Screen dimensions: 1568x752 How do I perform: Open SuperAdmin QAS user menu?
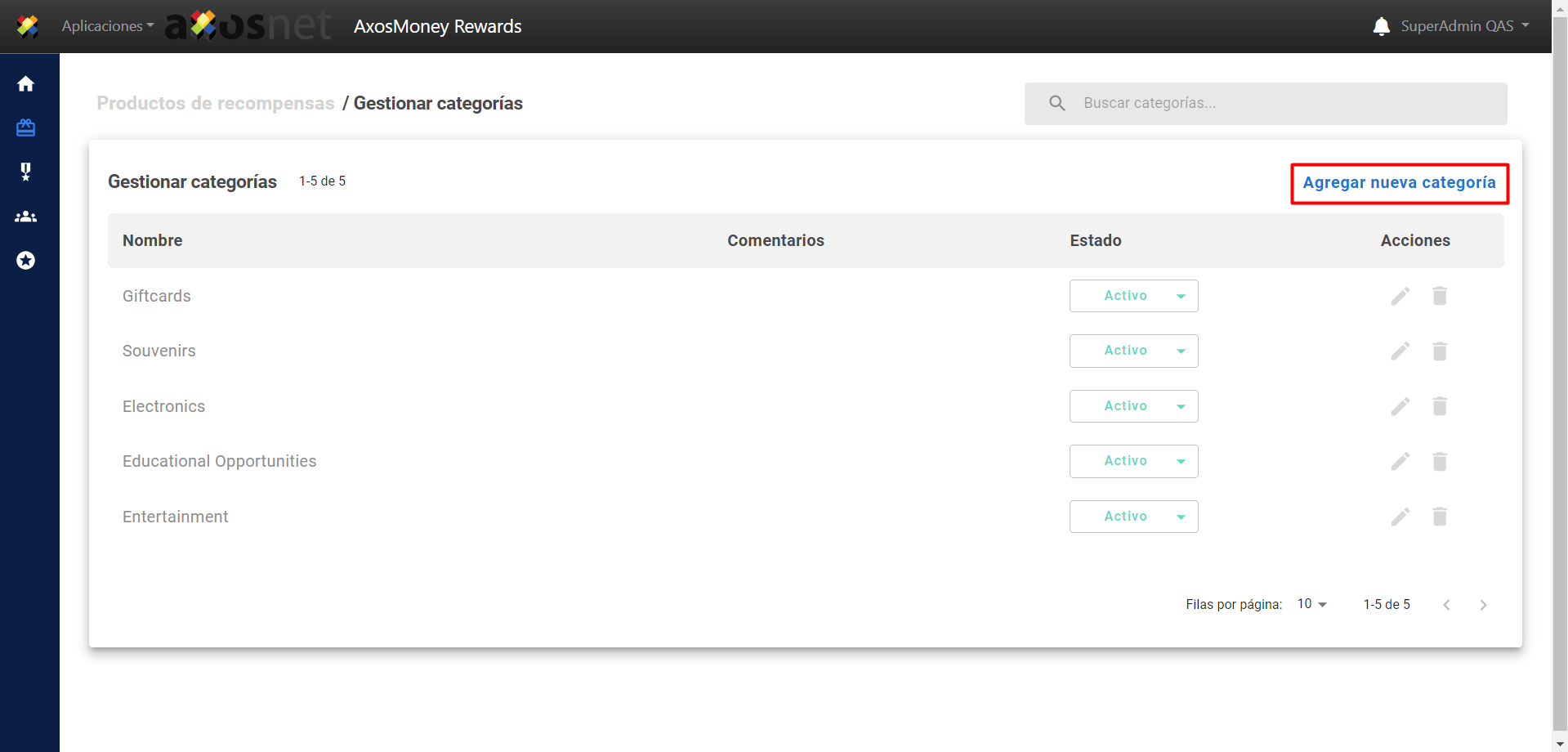pyautogui.click(x=1464, y=26)
